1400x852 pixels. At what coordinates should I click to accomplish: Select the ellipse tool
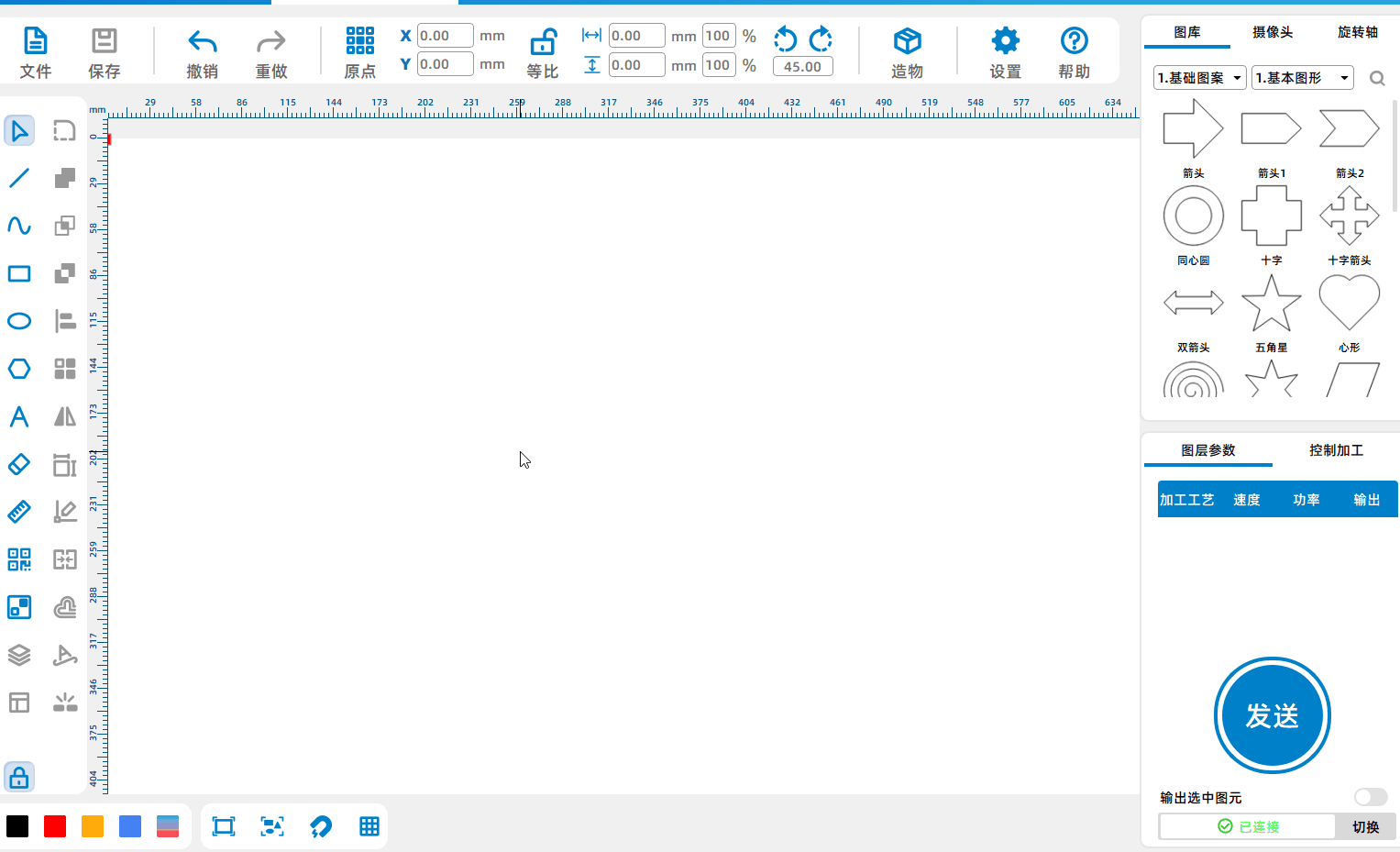[x=19, y=321]
